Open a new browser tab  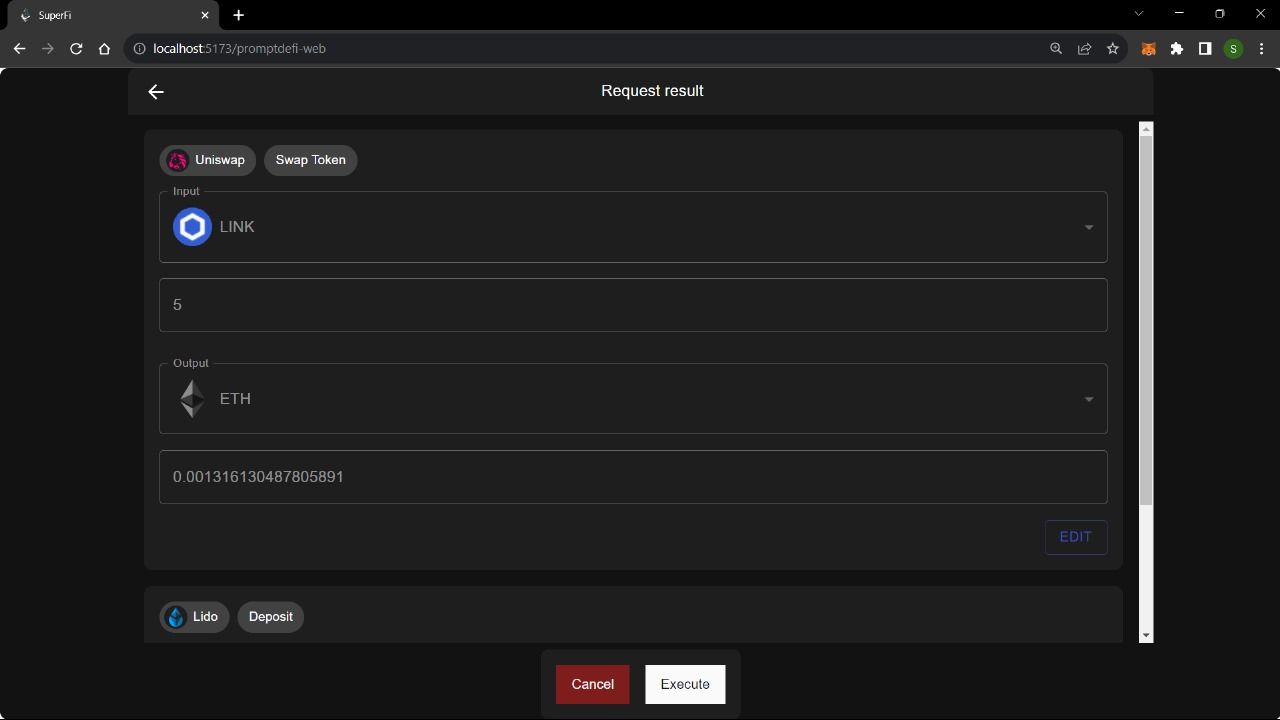(x=238, y=16)
